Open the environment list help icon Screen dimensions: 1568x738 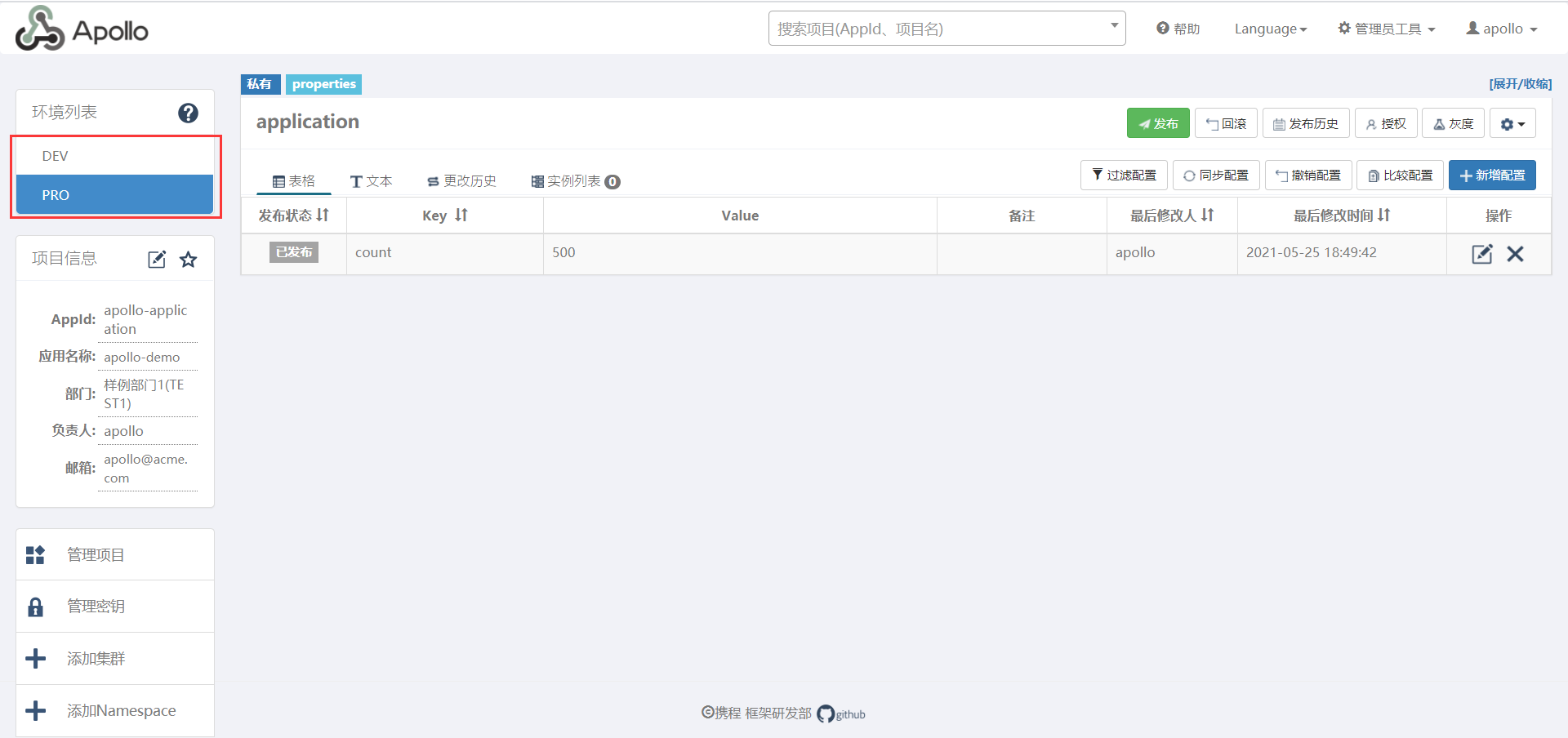188,113
